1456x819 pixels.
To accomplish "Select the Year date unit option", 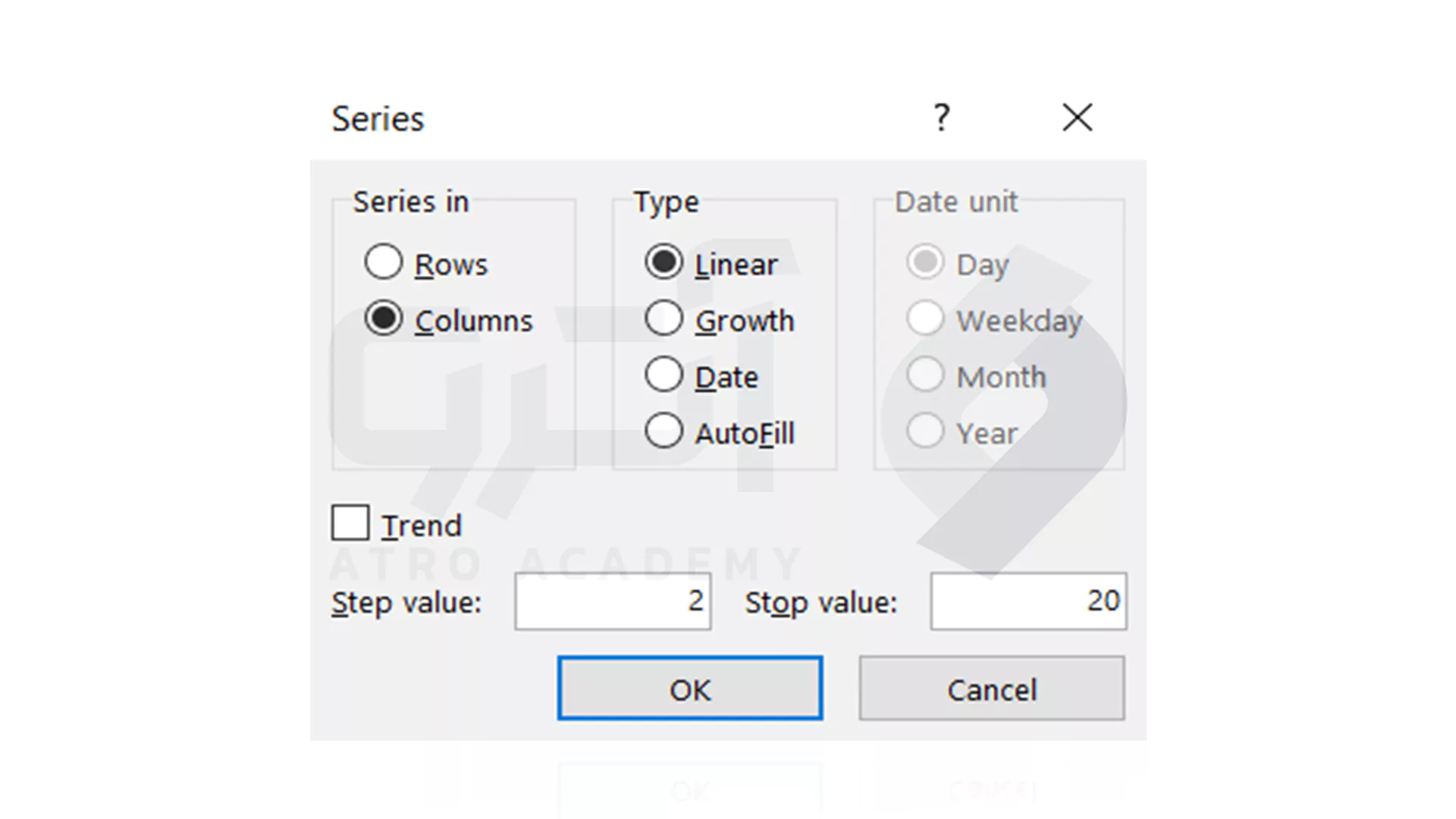I will tap(925, 431).
